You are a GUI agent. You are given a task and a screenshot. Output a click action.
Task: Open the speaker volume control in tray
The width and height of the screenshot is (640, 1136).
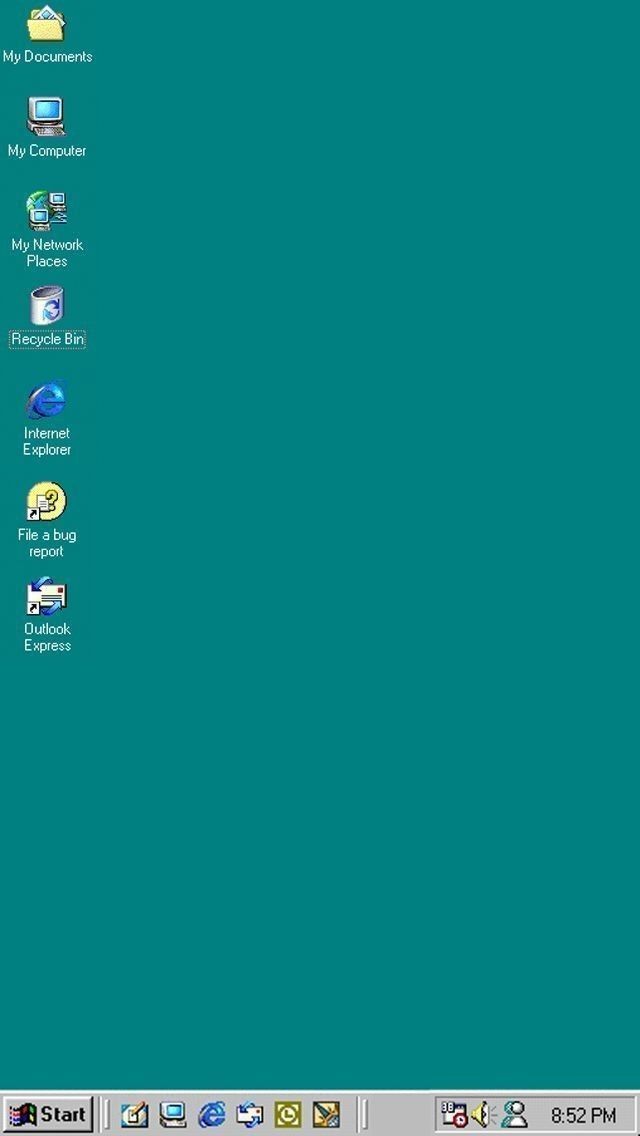(x=484, y=1114)
